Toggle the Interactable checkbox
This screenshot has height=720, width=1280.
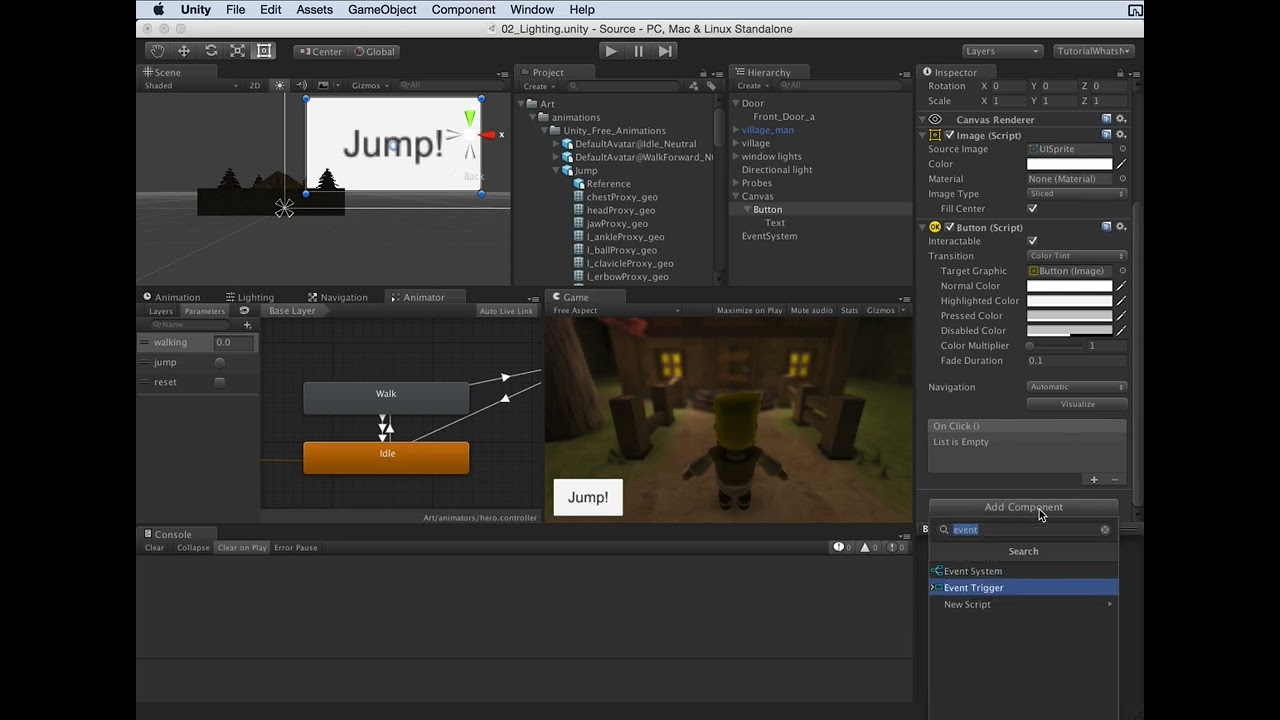click(x=1032, y=241)
